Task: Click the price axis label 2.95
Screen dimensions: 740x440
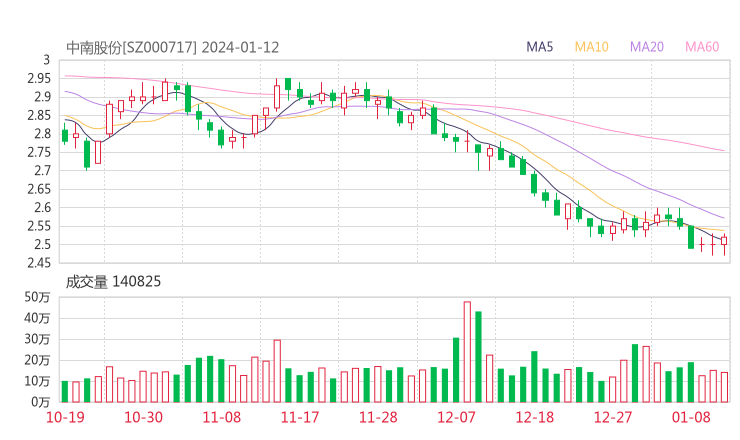Action: [x=39, y=79]
